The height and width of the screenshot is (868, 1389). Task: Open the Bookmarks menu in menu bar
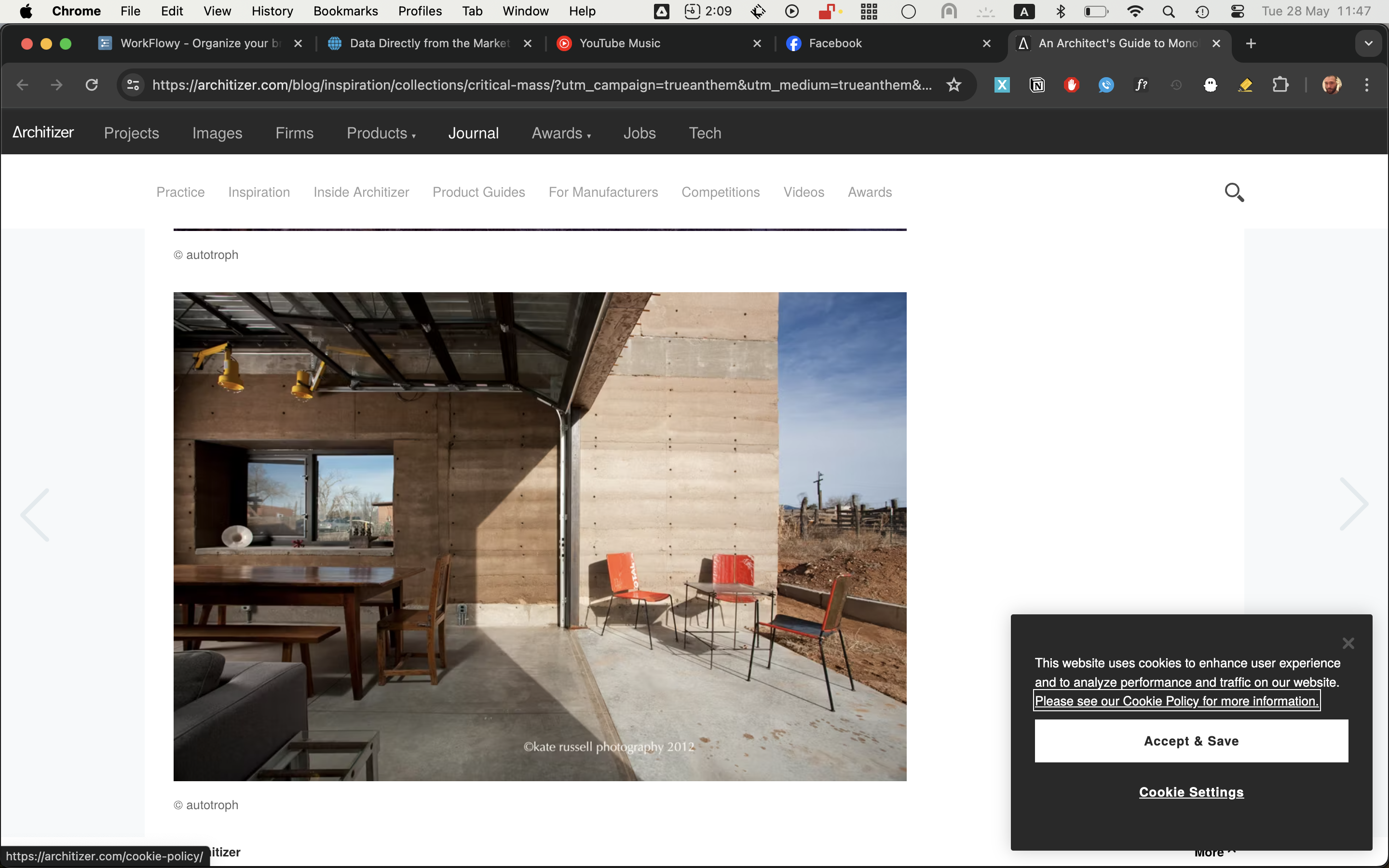pyautogui.click(x=345, y=12)
